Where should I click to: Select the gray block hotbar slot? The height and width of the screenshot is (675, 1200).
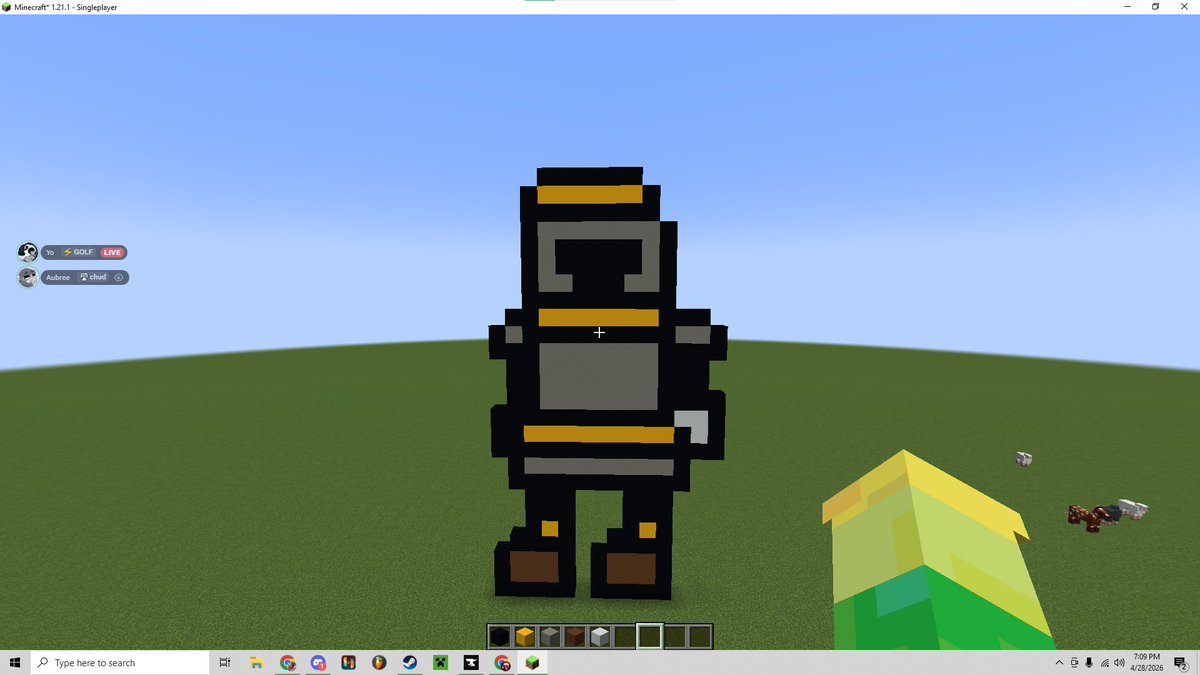(x=549, y=637)
